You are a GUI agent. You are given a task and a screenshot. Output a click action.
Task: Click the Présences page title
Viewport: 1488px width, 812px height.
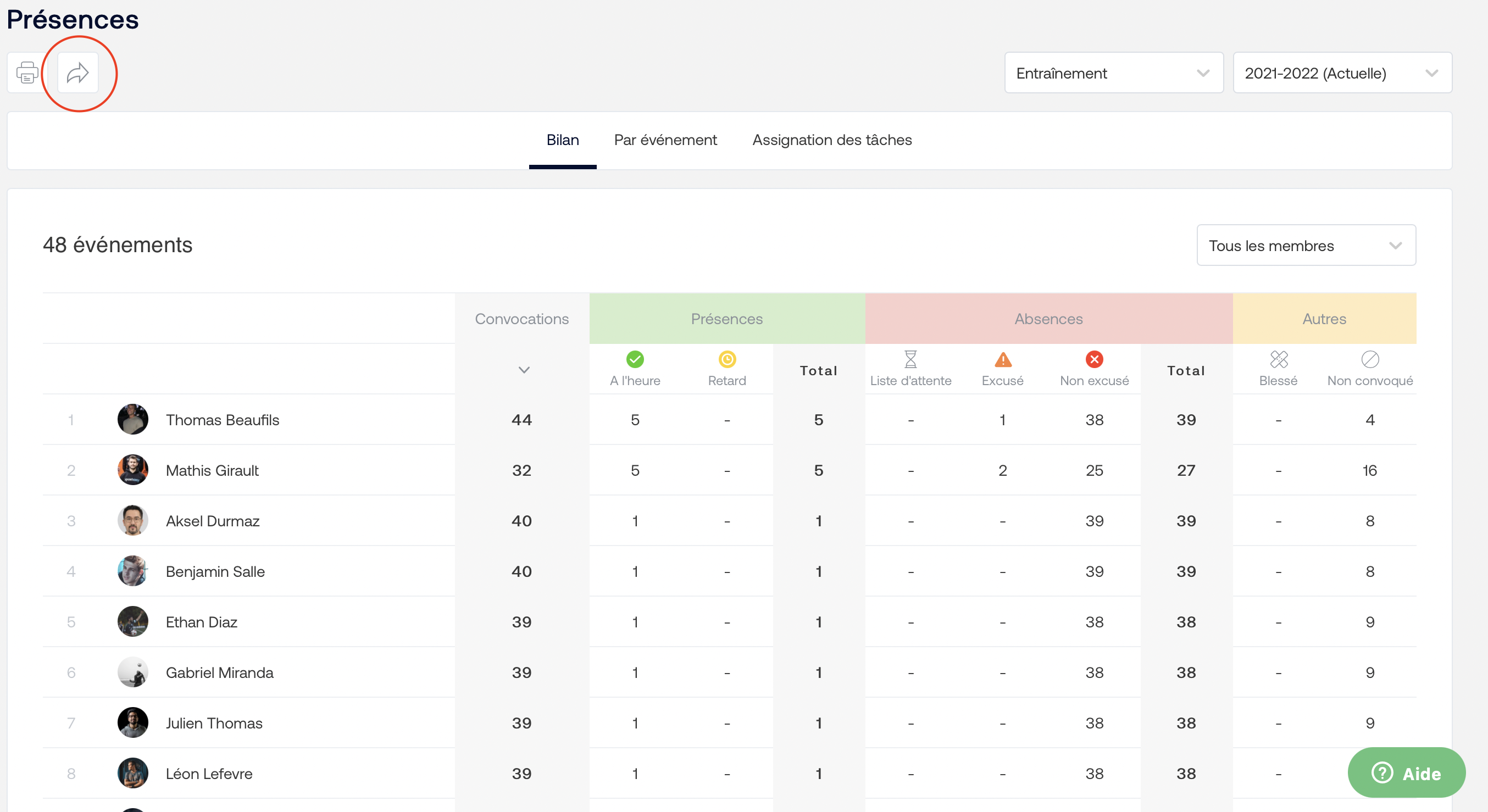pyautogui.click(x=73, y=20)
